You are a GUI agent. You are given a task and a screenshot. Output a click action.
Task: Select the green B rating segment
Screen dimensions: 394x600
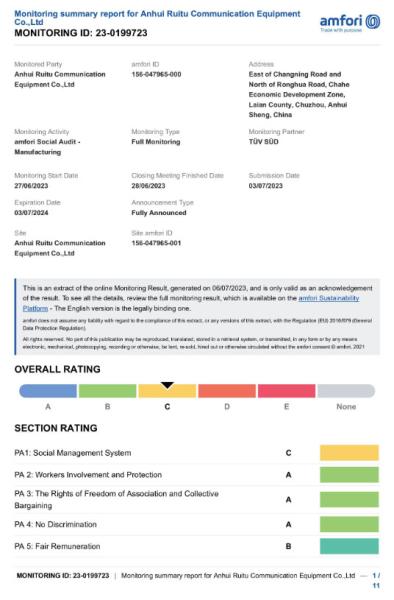[107, 391]
